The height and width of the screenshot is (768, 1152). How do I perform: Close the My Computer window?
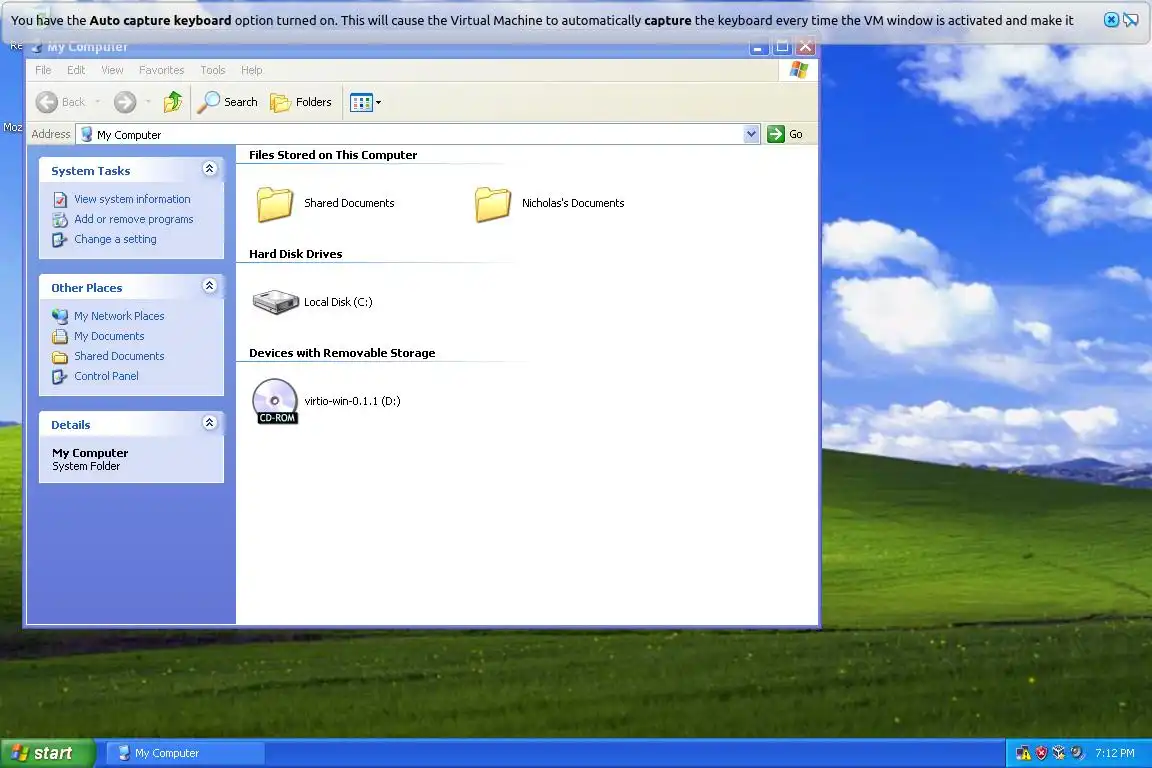click(x=806, y=47)
